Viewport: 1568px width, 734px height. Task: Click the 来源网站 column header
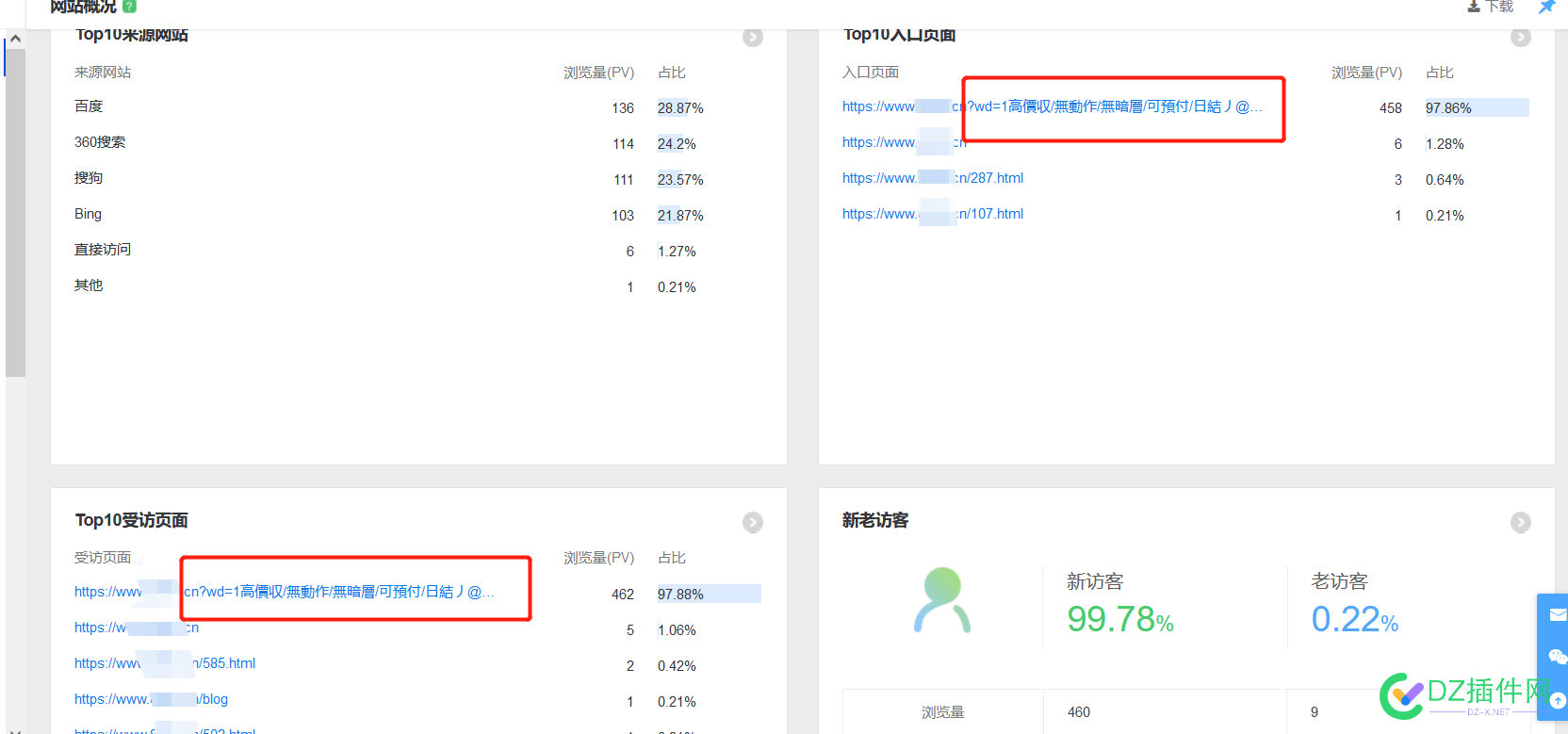[103, 73]
